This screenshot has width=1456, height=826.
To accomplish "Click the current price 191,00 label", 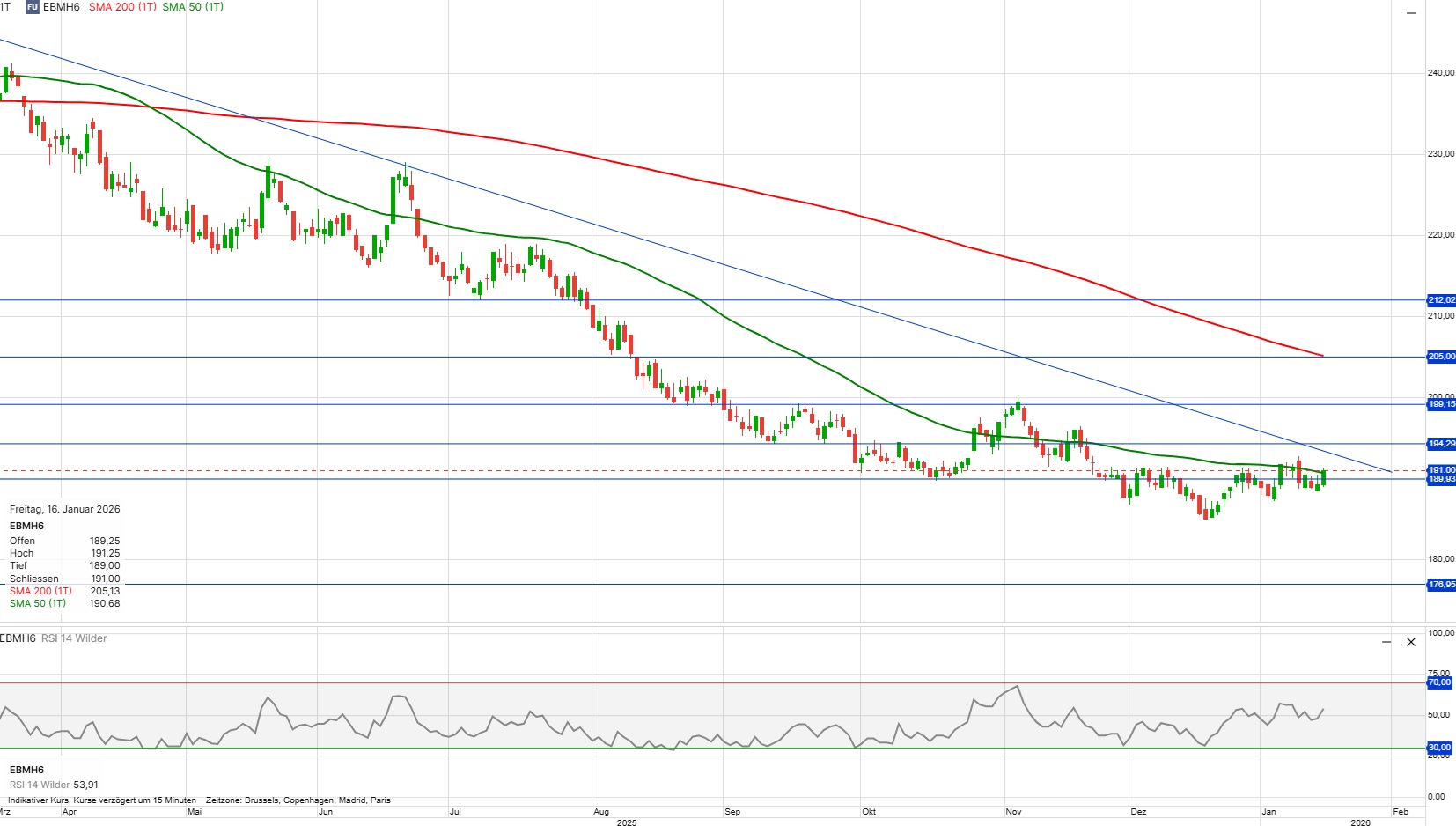I will (1441, 470).
